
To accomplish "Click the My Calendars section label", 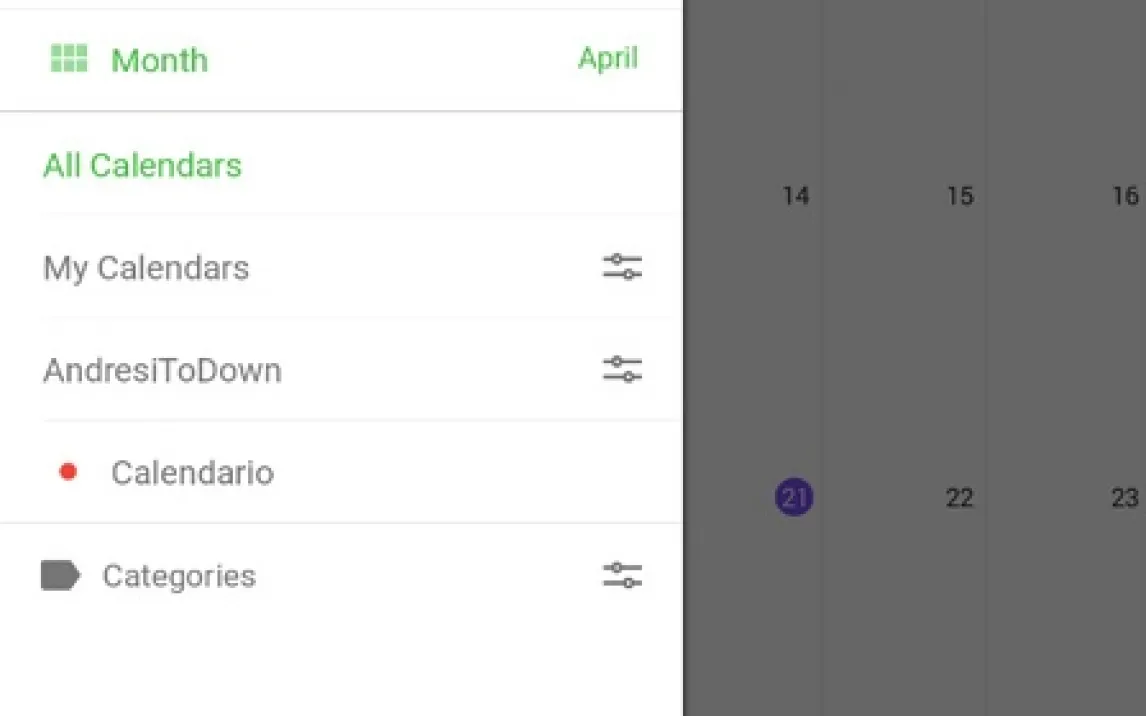I will point(146,268).
